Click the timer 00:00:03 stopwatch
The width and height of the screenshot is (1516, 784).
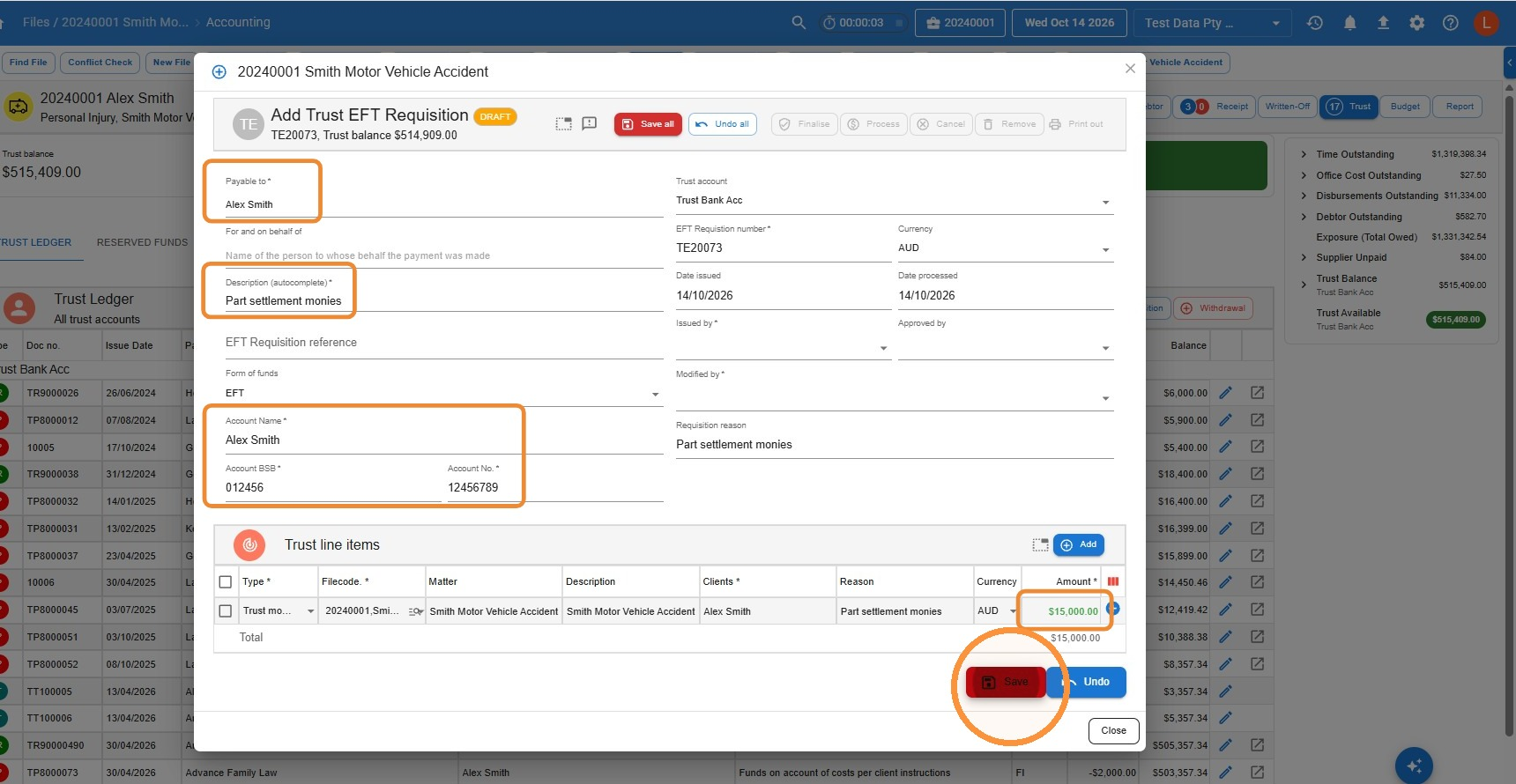click(x=861, y=23)
